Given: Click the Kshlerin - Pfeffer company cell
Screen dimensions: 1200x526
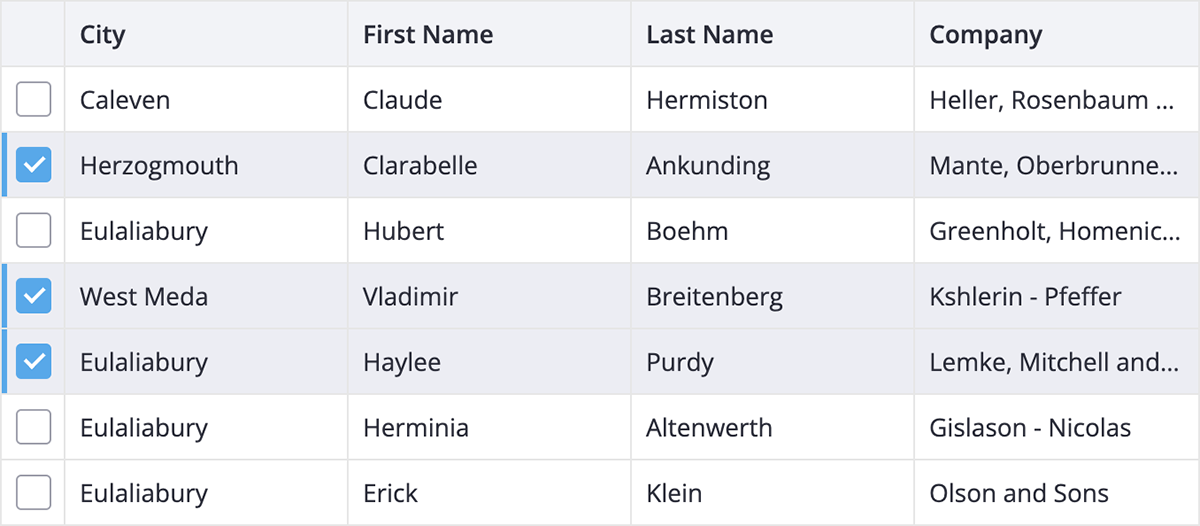Looking at the screenshot, I should 1056,296.
